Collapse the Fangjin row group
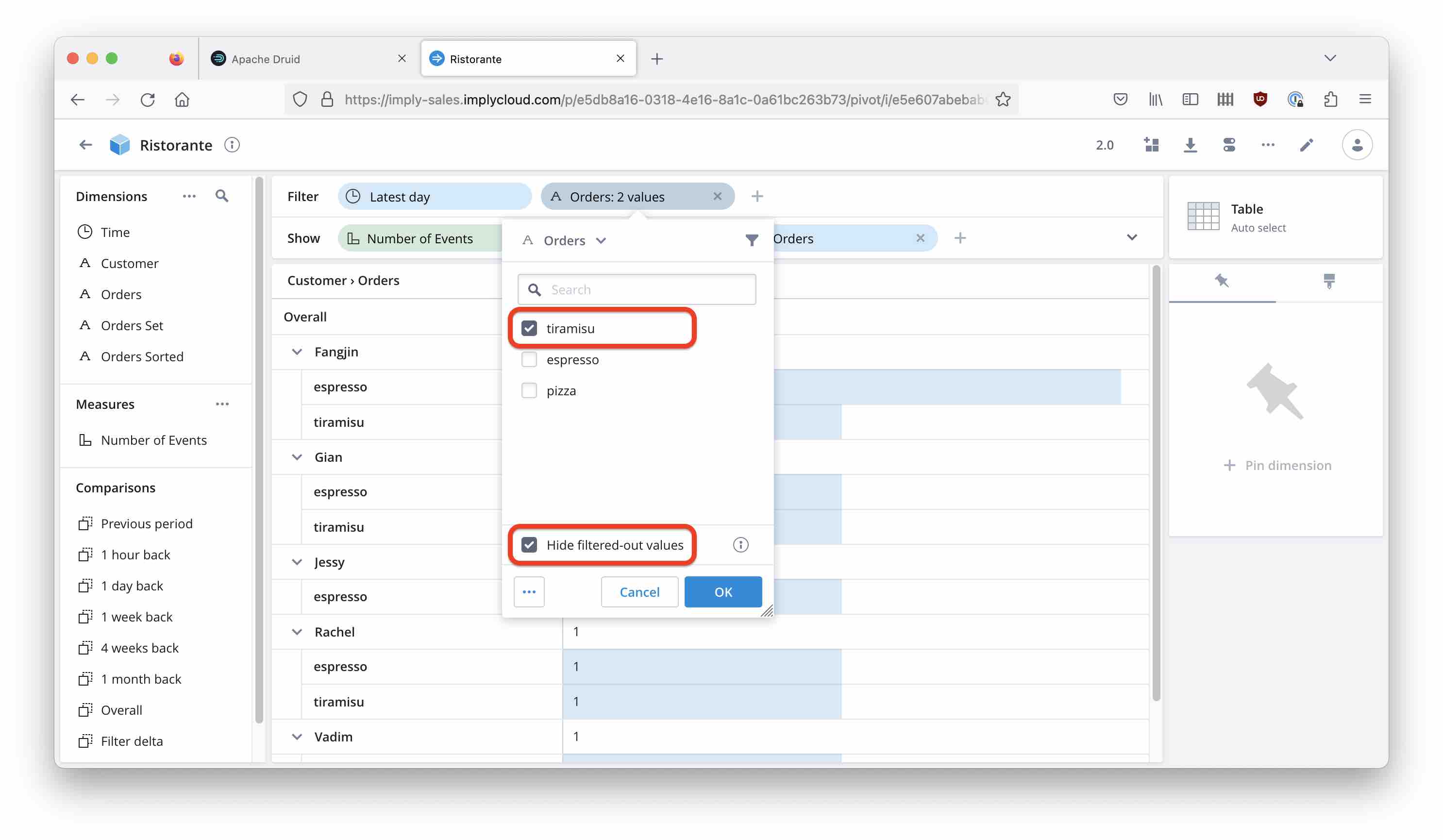This screenshot has height=840, width=1443. (297, 352)
